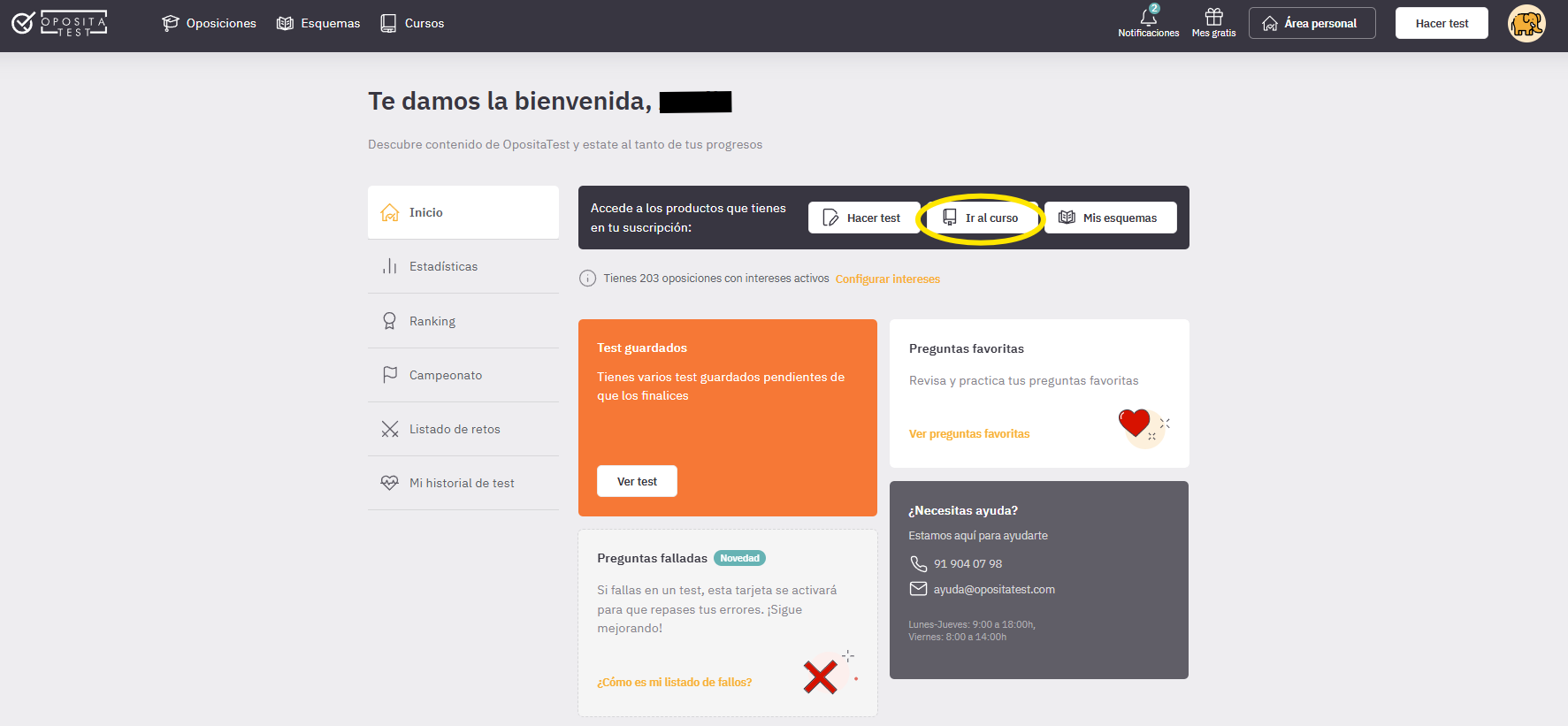Click the heartbeat icon for historial

390,483
